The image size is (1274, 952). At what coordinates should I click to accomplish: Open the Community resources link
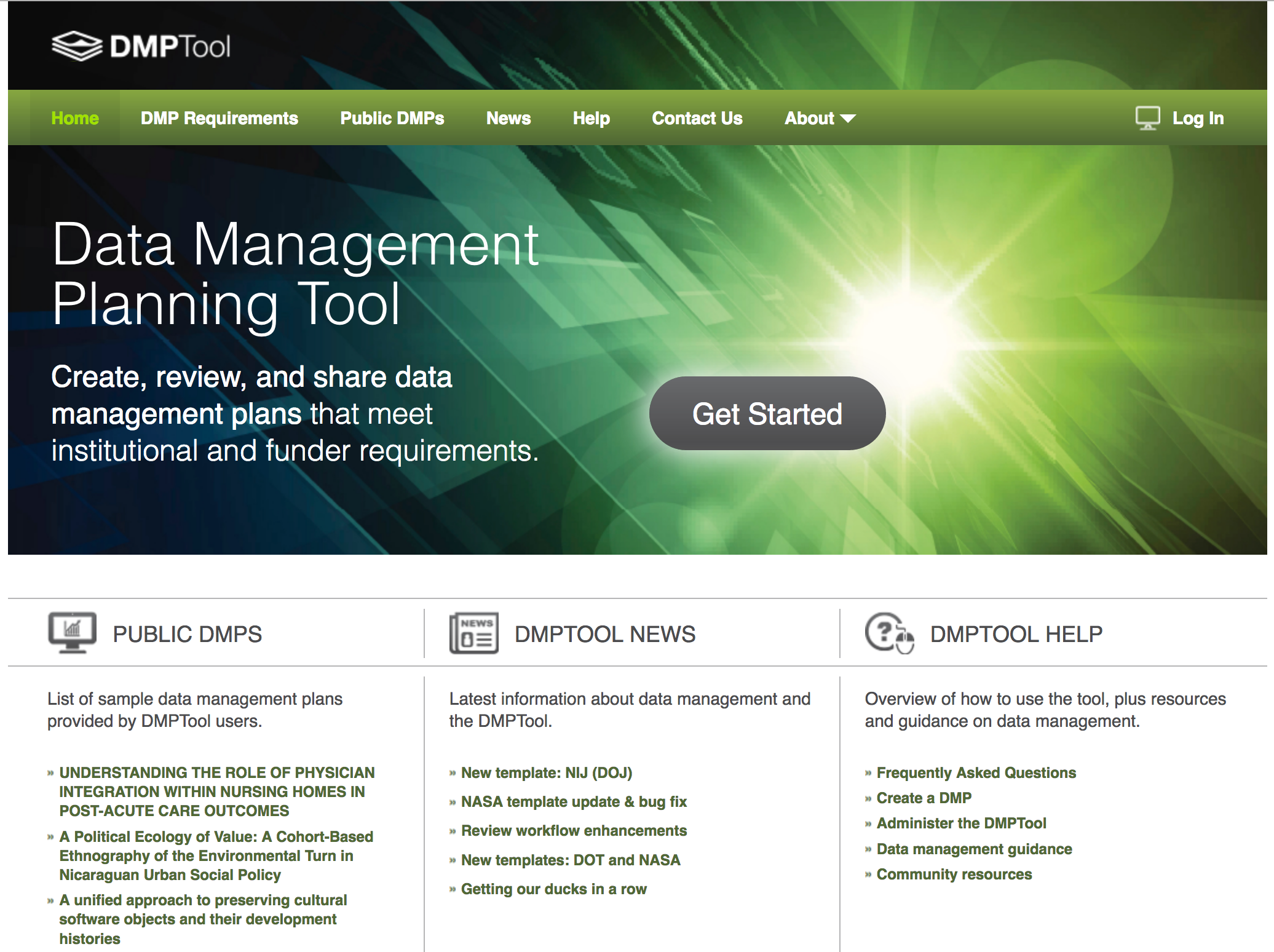pos(954,874)
